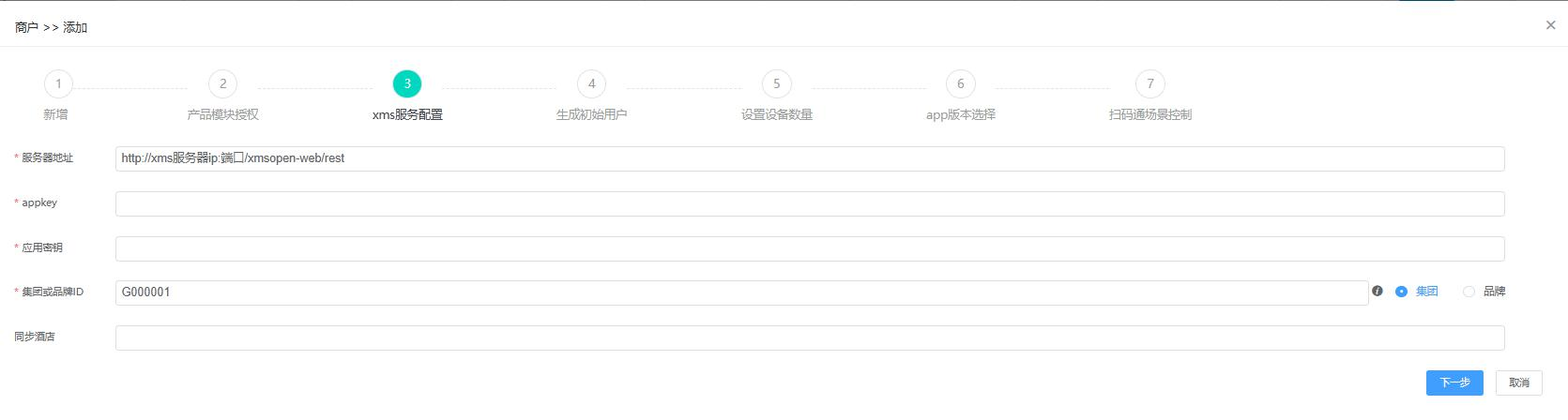Click the 集团或品牌ID input with G000001
1568x420 pixels.
[x=741, y=292]
